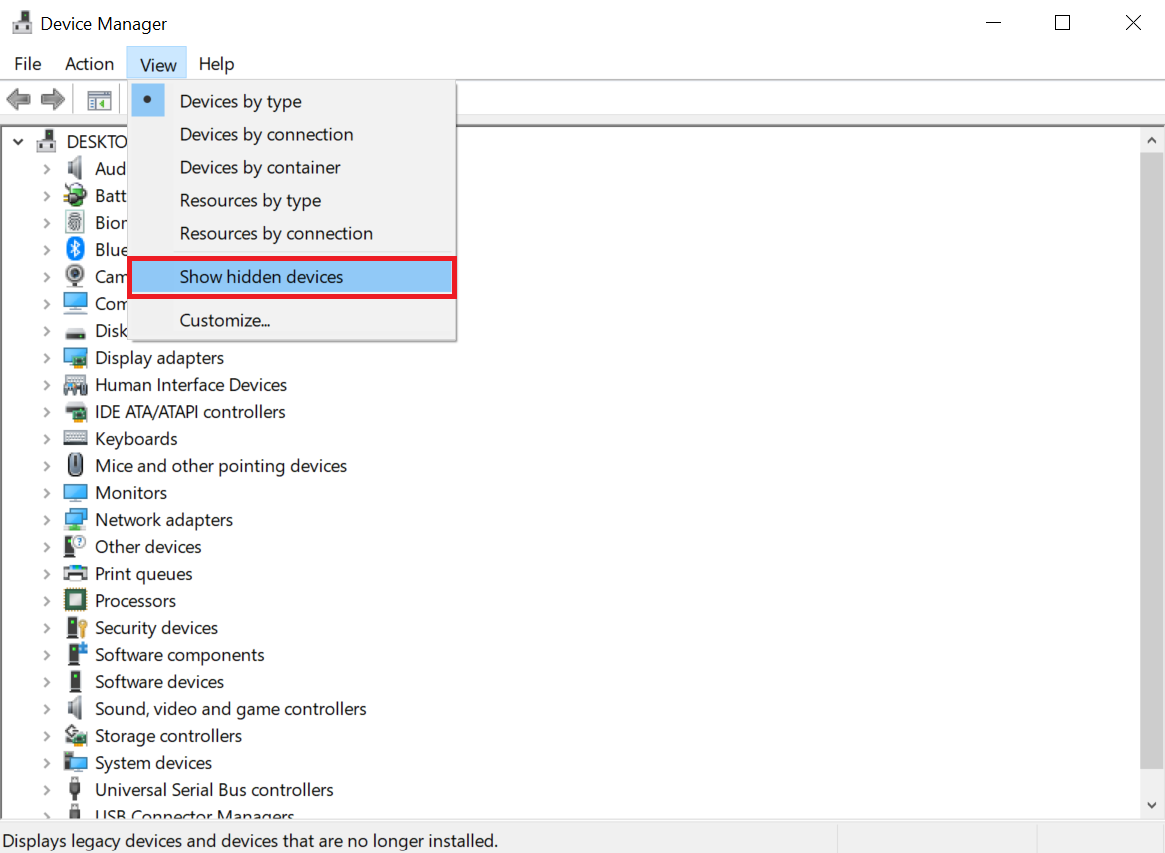Click the Bluetooth category icon
Viewport: 1165px width, 853px height.
coord(77,249)
